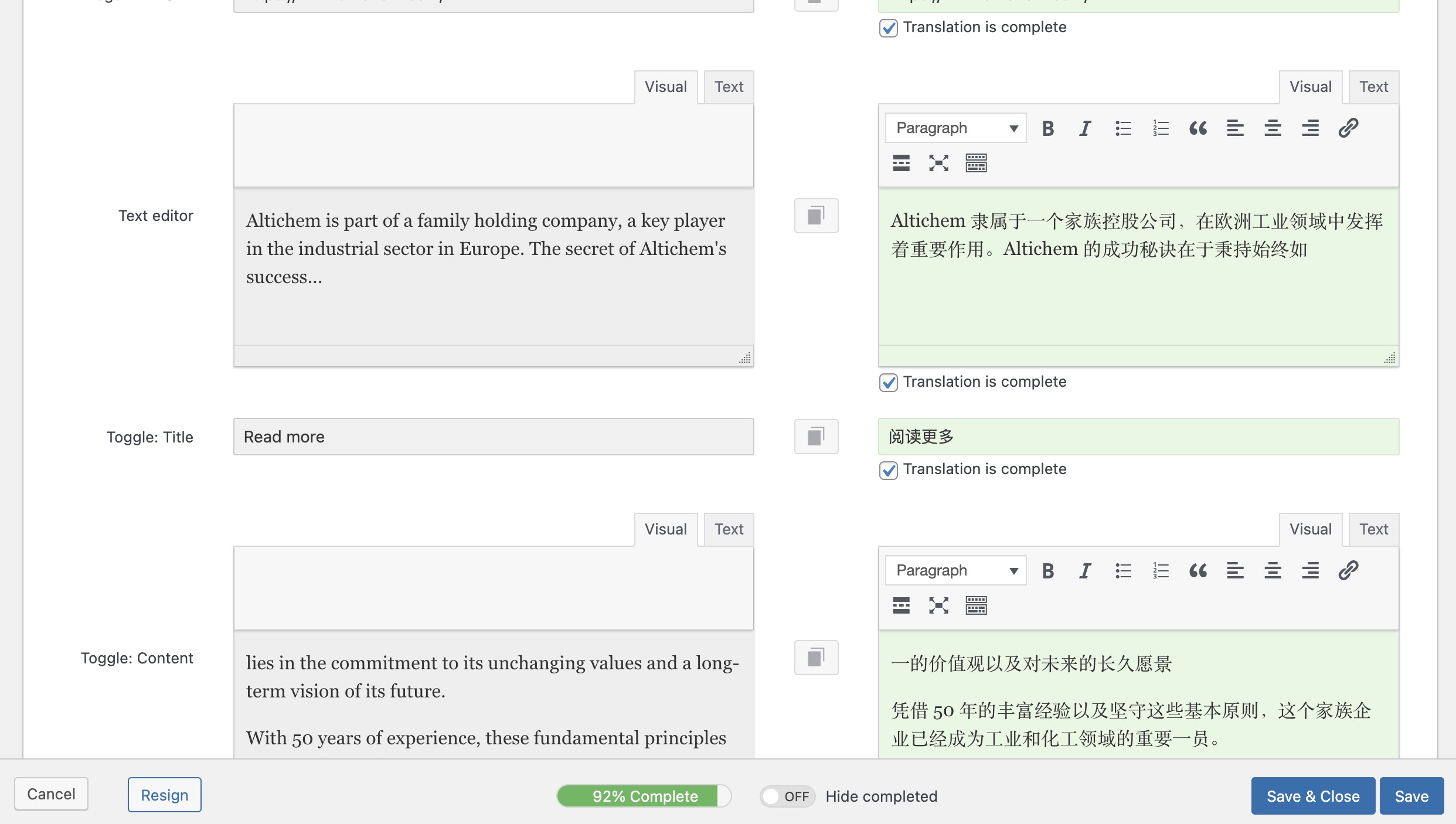Screen dimensions: 1456x824
Task: Click the 'Toggle: Title' field label
Action: [149, 437]
